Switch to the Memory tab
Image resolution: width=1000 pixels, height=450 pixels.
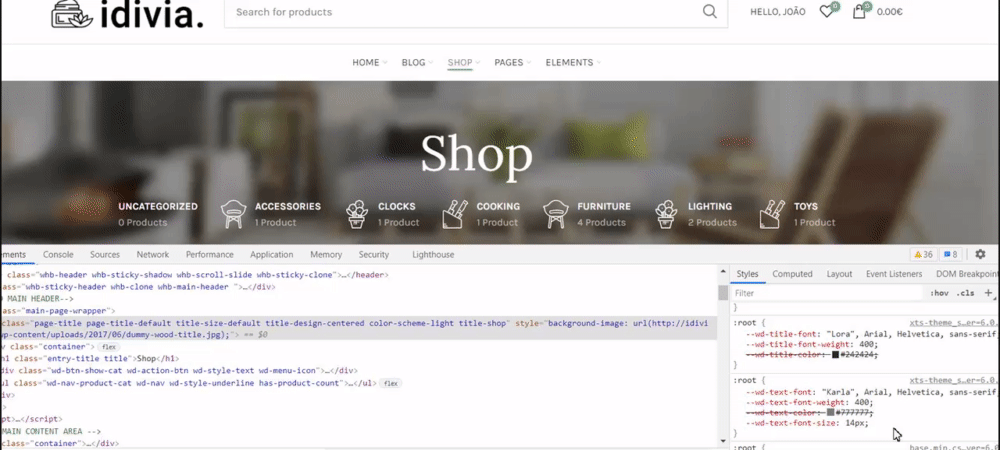(x=326, y=254)
